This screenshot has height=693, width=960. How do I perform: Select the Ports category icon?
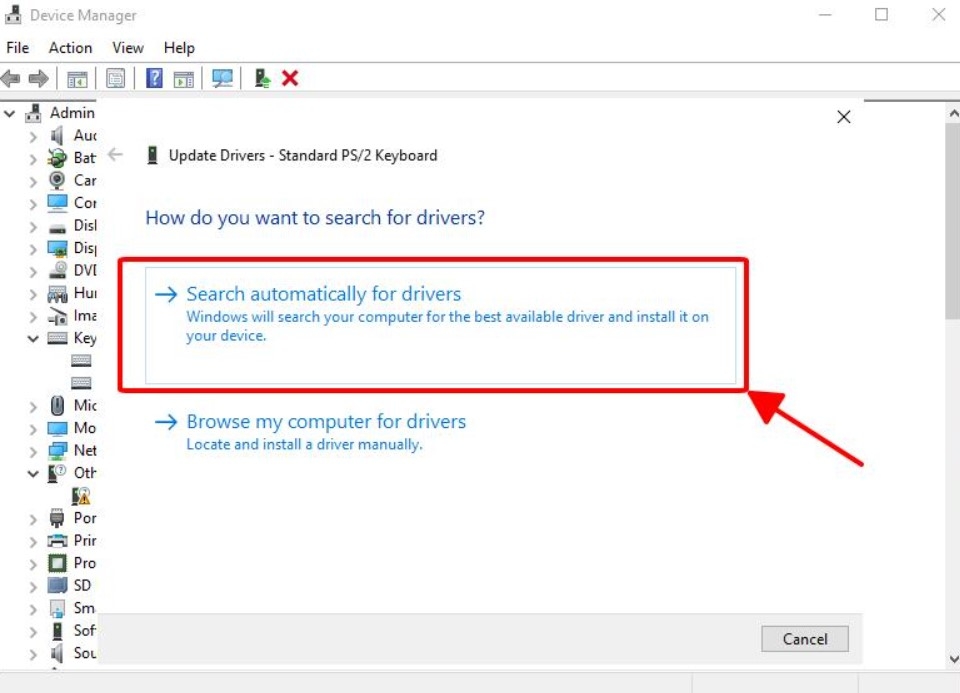click(57, 518)
